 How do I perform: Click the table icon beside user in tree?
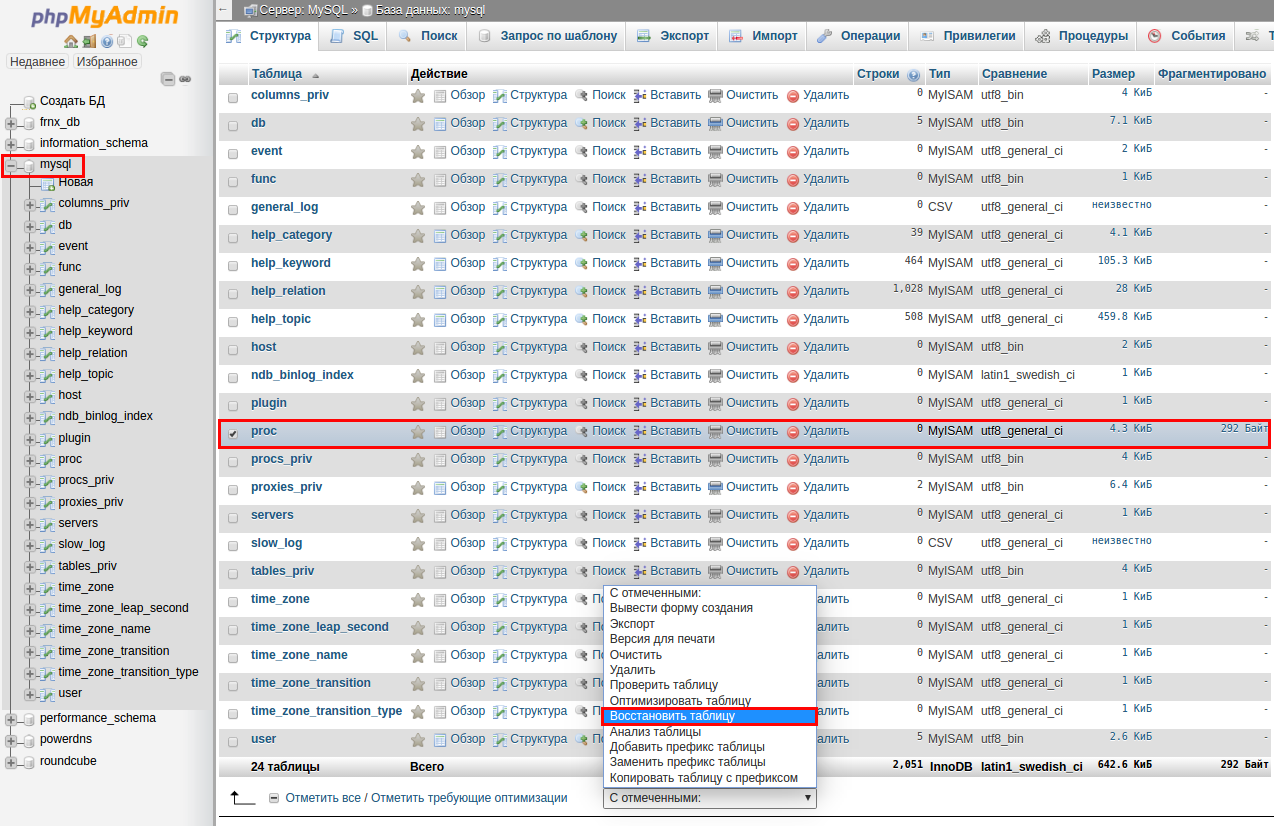pyautogui.click(x=47, y=693)
